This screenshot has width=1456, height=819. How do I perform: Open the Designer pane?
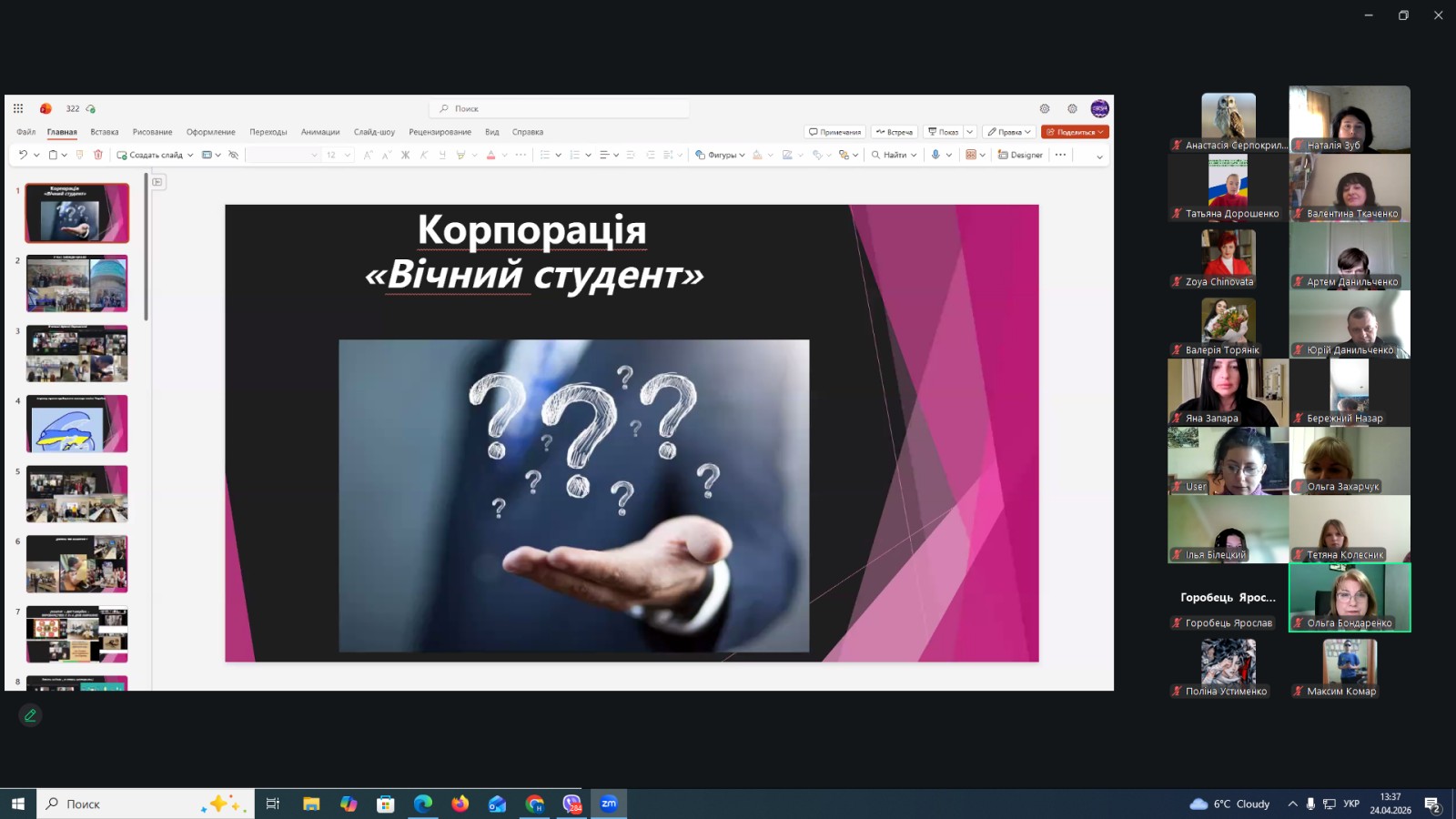pyautogui.click(x=1020, y=155)
